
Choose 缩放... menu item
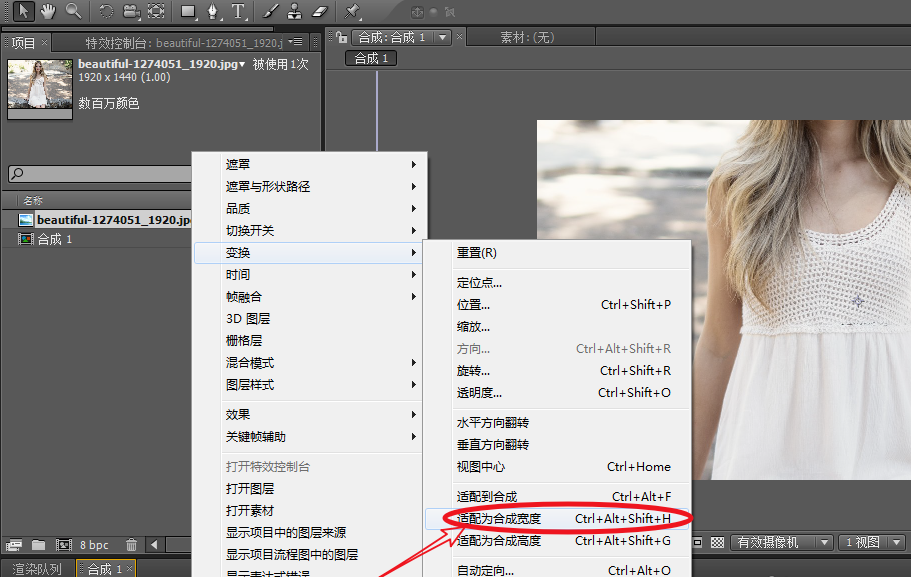[557, 327]
